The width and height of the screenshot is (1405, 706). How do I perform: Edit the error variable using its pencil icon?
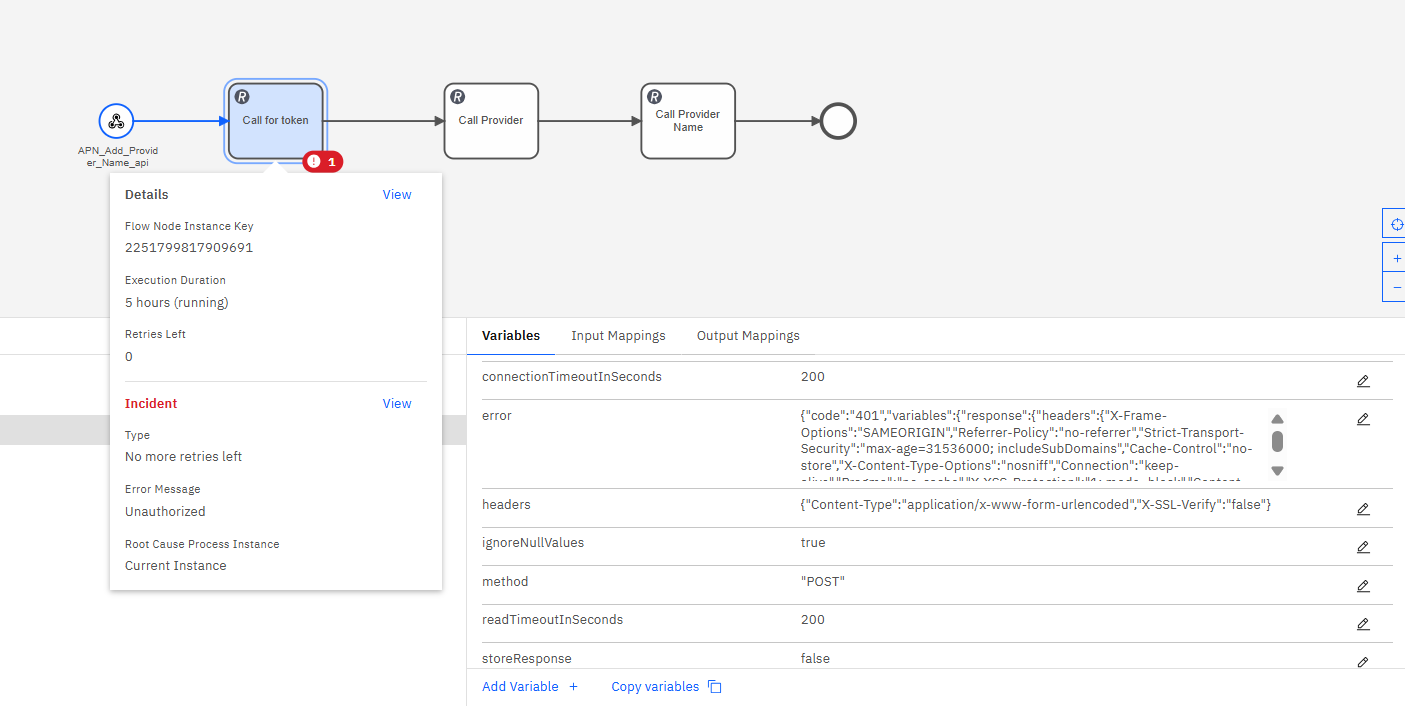[x=1363, y=419]
